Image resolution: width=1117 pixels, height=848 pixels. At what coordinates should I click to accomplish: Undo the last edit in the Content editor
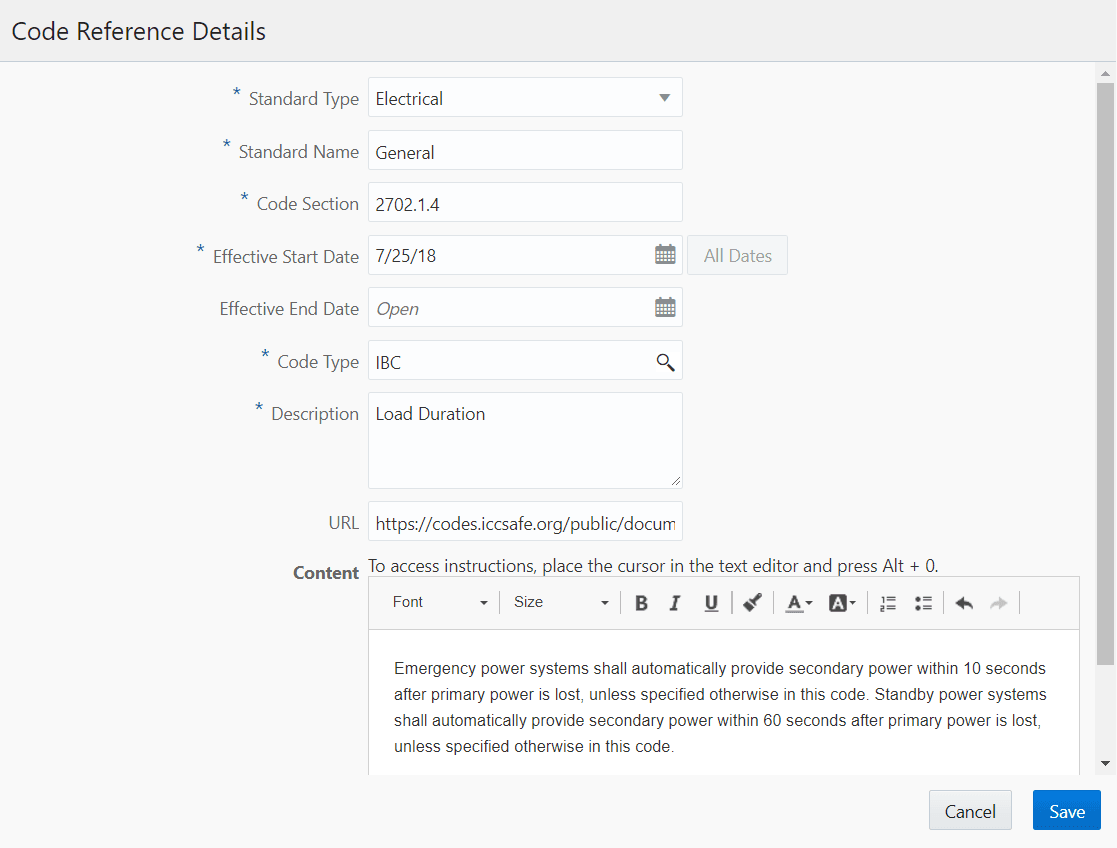963,602
